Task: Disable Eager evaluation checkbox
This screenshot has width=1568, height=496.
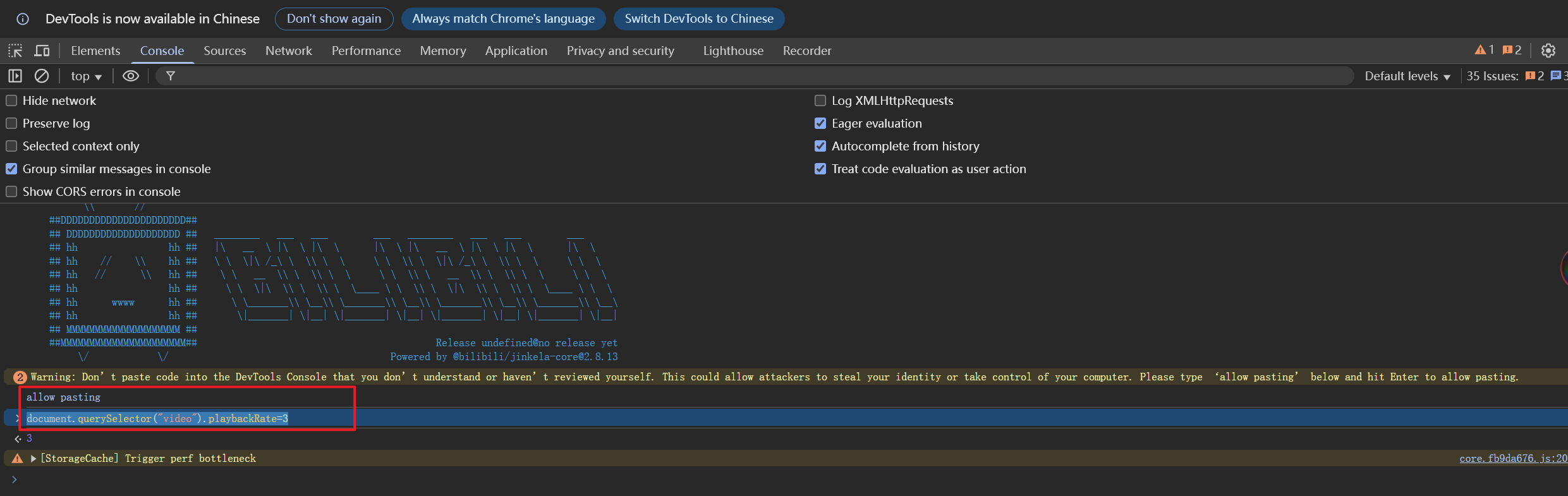Action: pyautogui.click(x=820, y=123)
